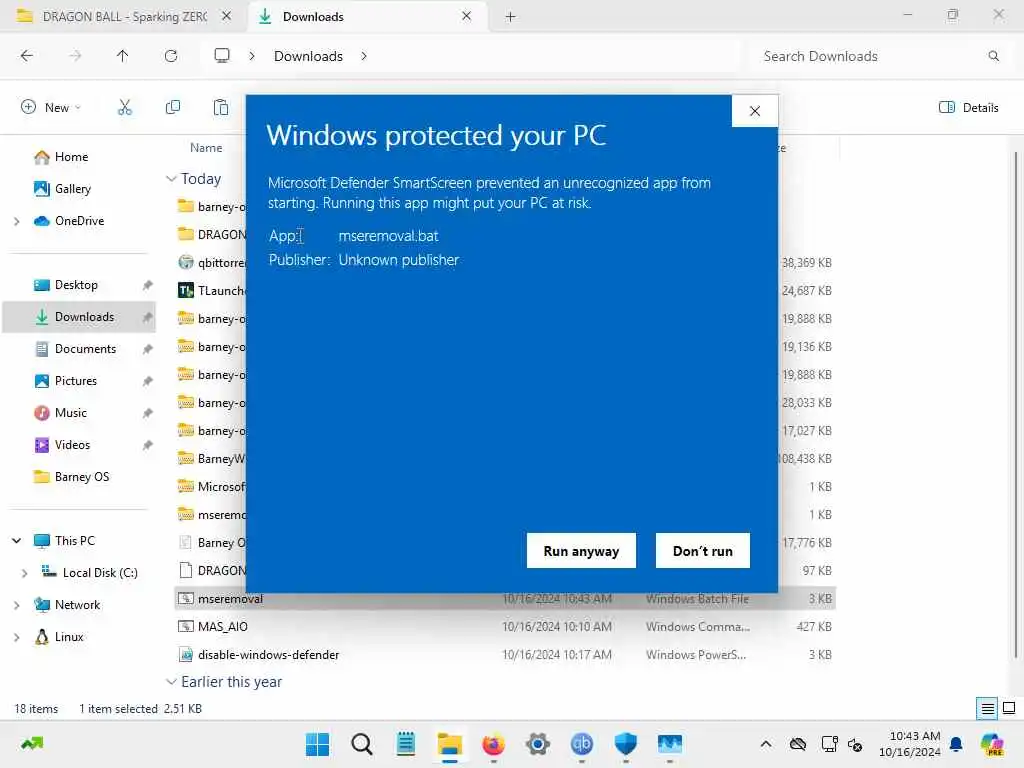Open Desktop in quick access

pyautogui.click(x=76, y=285)
